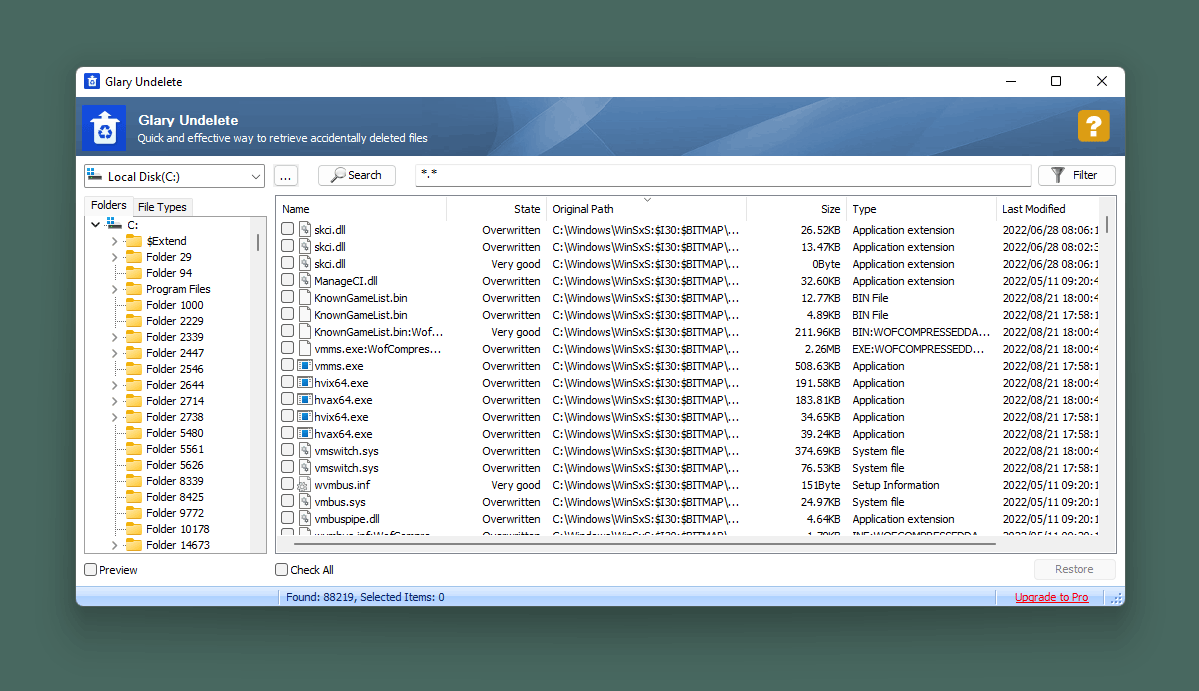Sort by the Last Modified column header
Viewport: 1199px width, 691px height.
click(x=1048, y=209)
